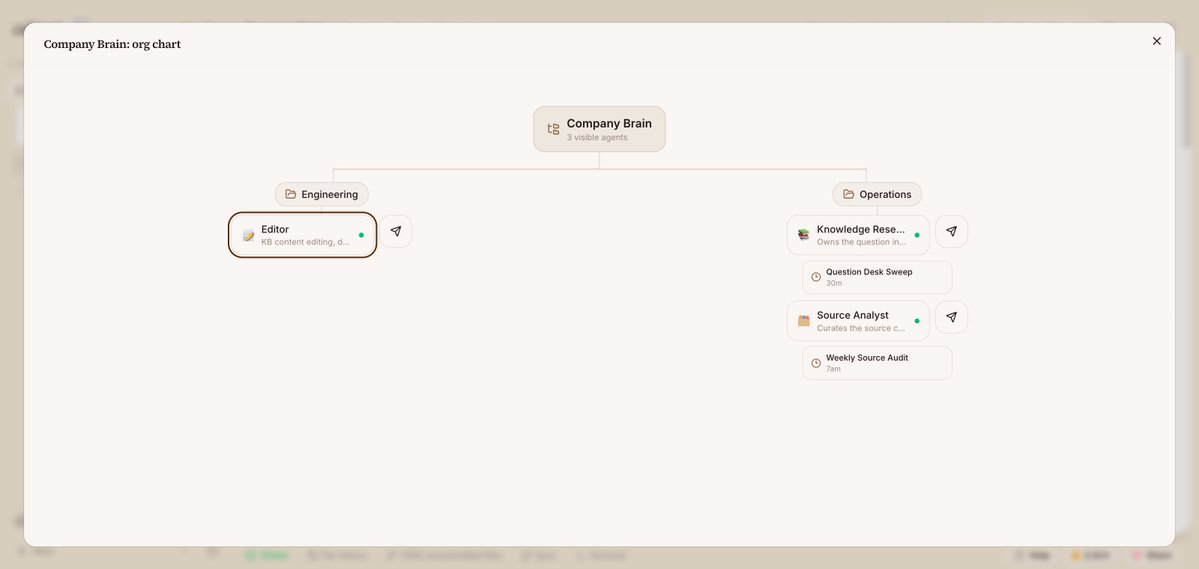Image resolution: width=1199 pixels, height=569 pixels.
Task: Open the Weekly Source Audit schedule
Action: (877, 363)
